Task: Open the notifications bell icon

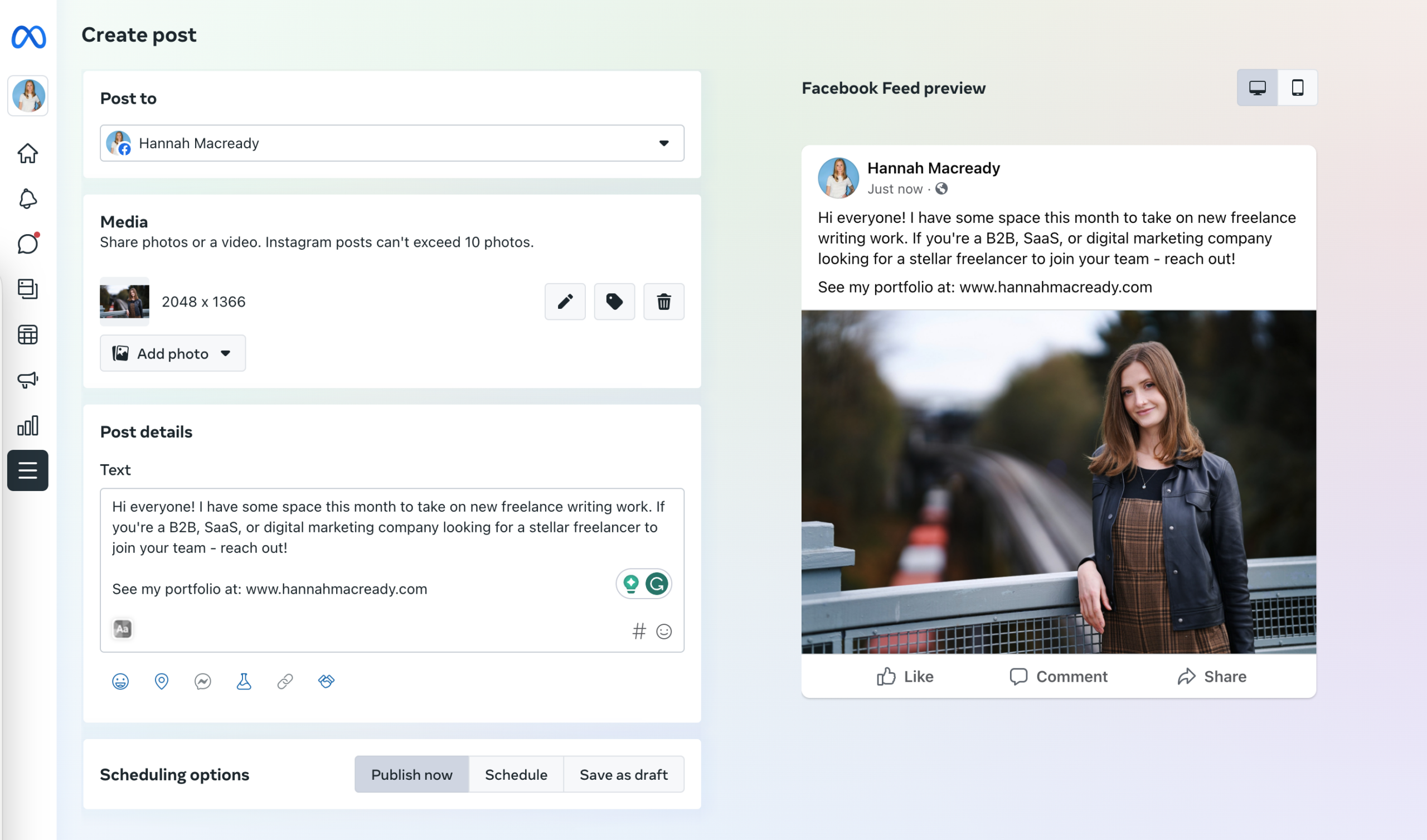Action: coord(28,199)
